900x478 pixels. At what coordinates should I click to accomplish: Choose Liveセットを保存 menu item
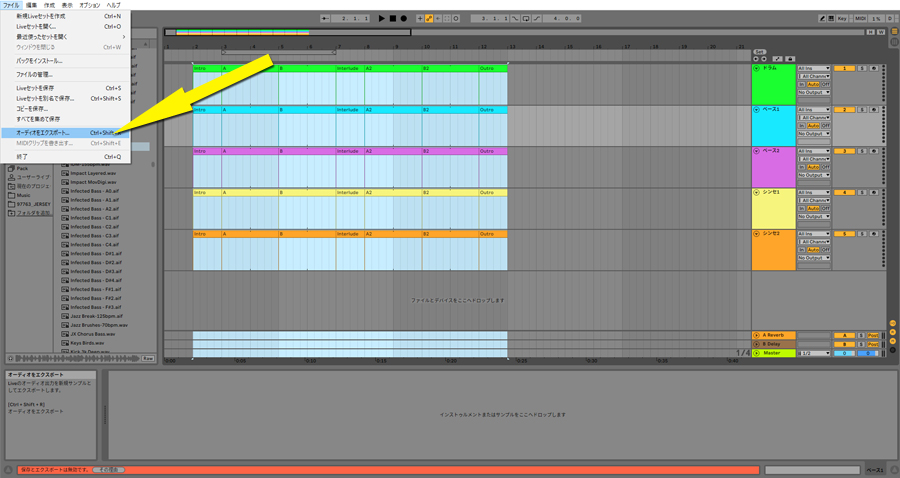[66, 88]
